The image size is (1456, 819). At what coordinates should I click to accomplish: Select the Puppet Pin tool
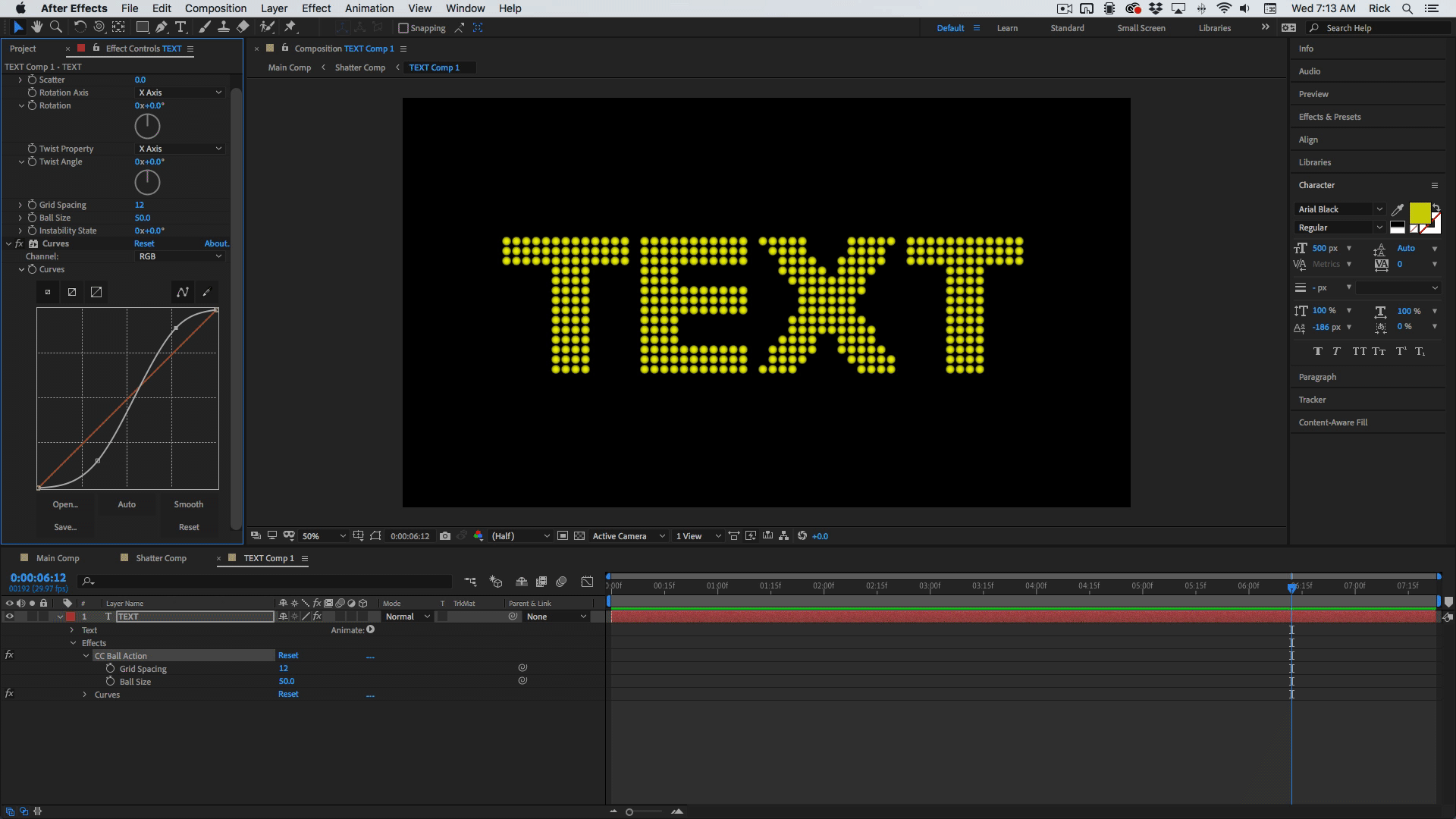click(290, 27)
